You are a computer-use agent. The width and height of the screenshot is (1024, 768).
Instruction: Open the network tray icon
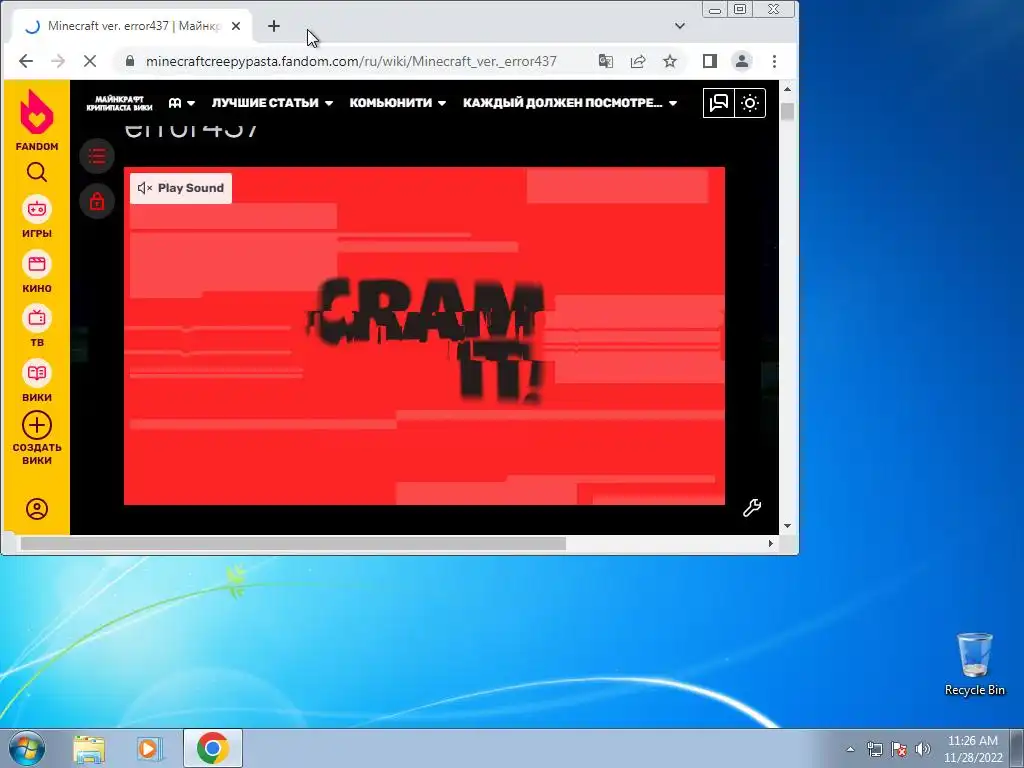pyautogui.click(x=874, y=749)
